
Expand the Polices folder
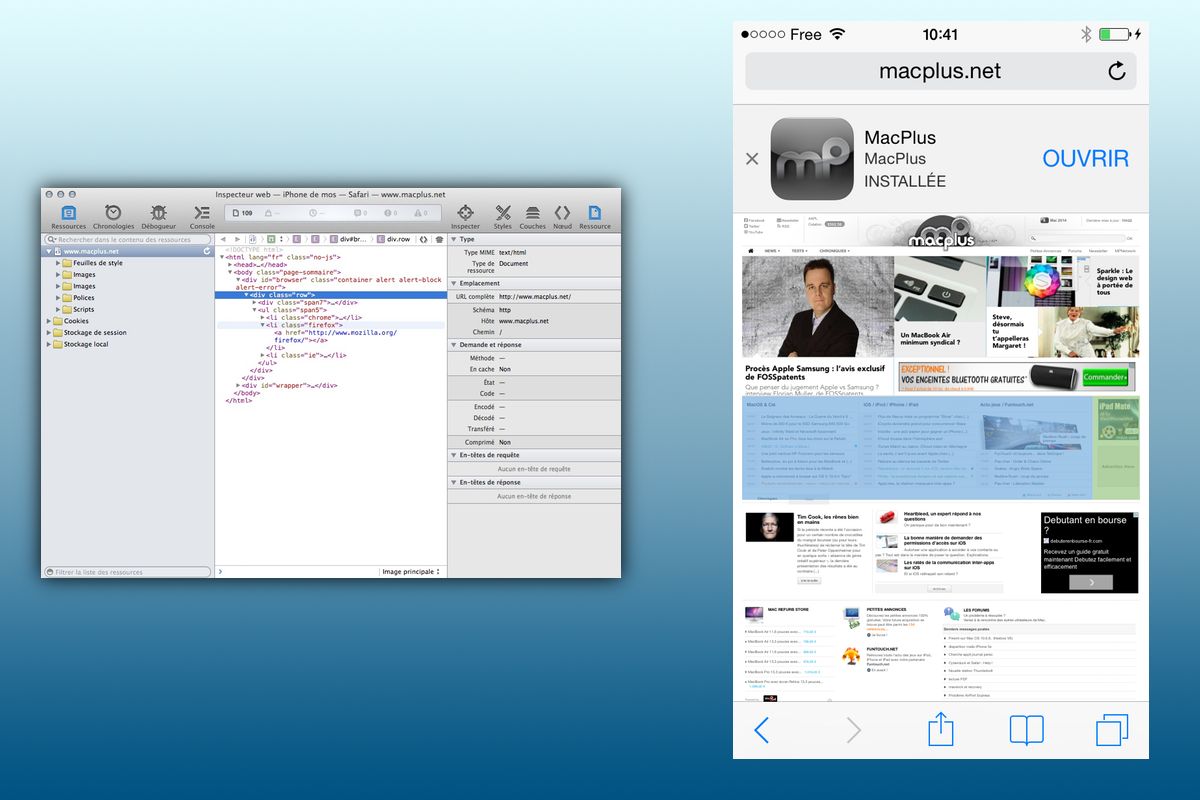click(59, 298)
